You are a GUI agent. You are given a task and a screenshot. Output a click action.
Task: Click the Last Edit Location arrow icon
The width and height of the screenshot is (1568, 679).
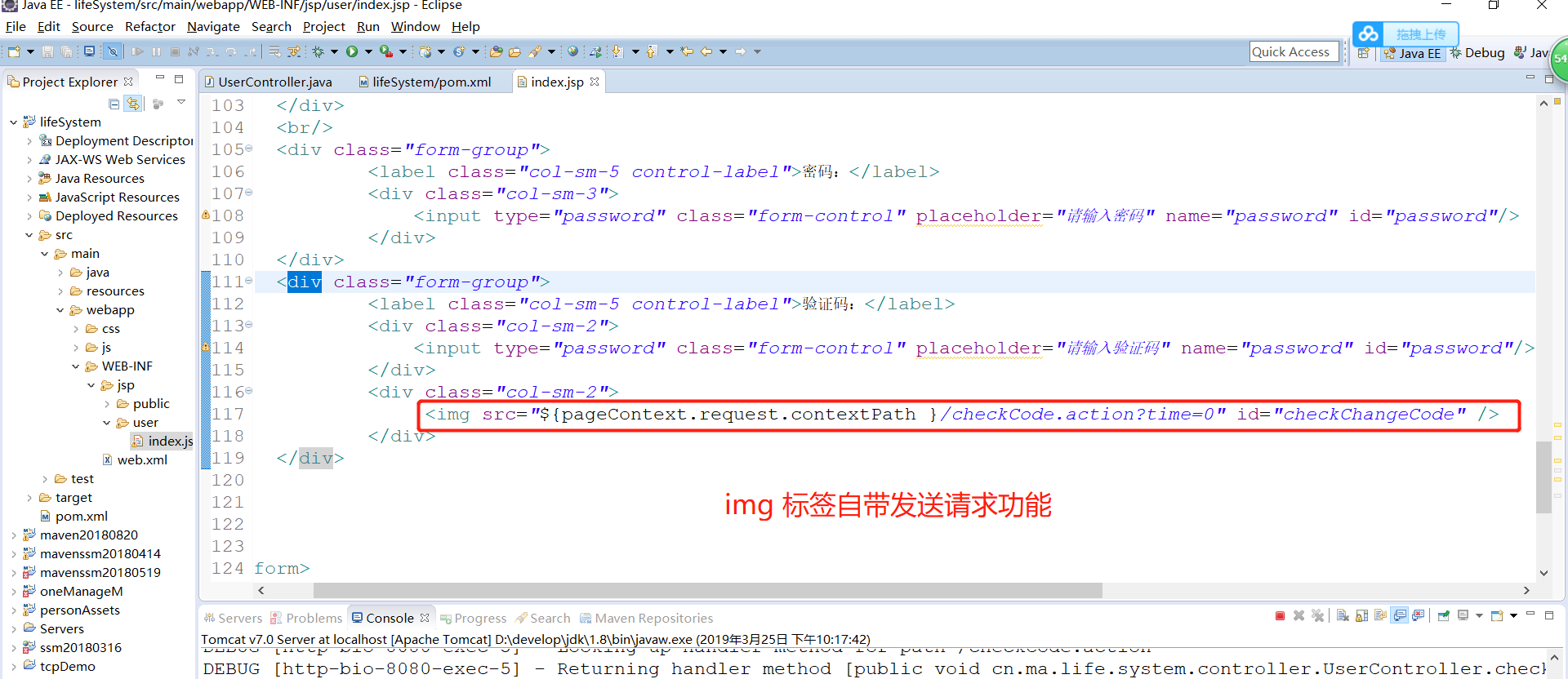click(x=688, y=51)
